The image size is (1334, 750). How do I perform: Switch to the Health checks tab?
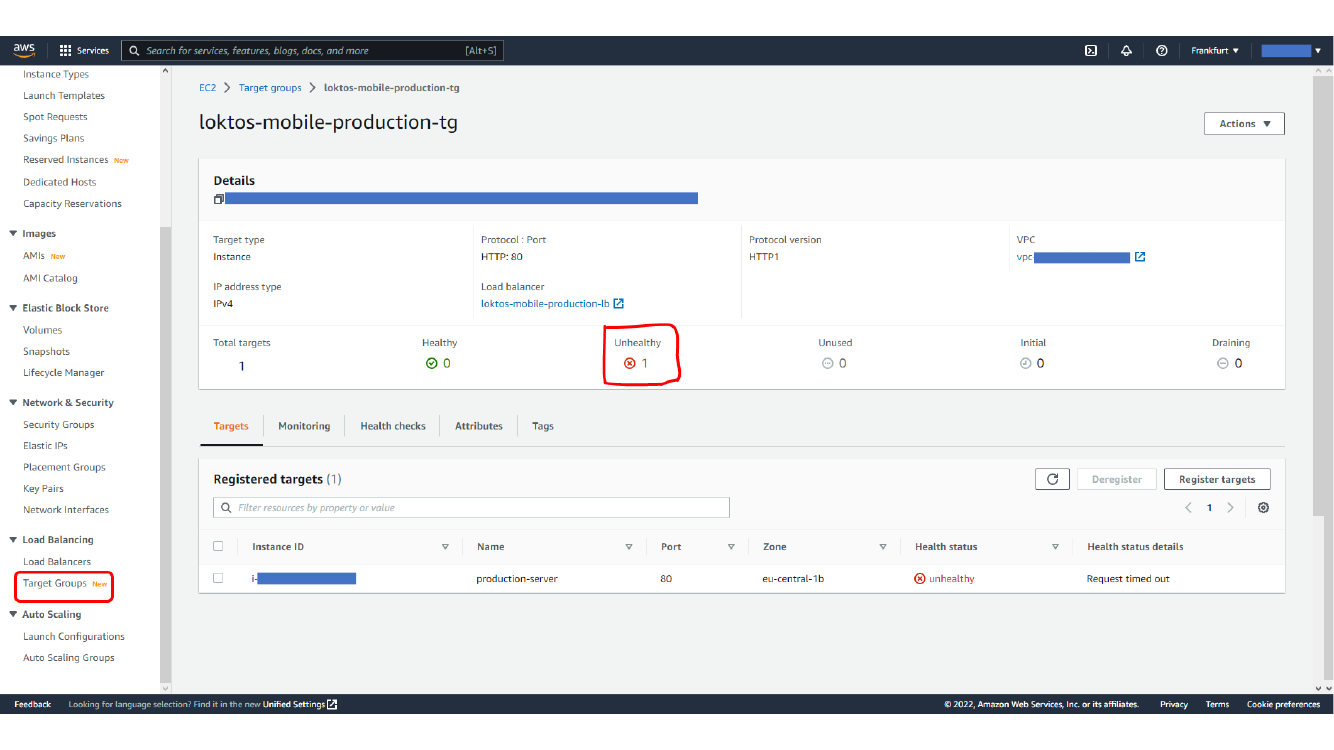(393, 426)
